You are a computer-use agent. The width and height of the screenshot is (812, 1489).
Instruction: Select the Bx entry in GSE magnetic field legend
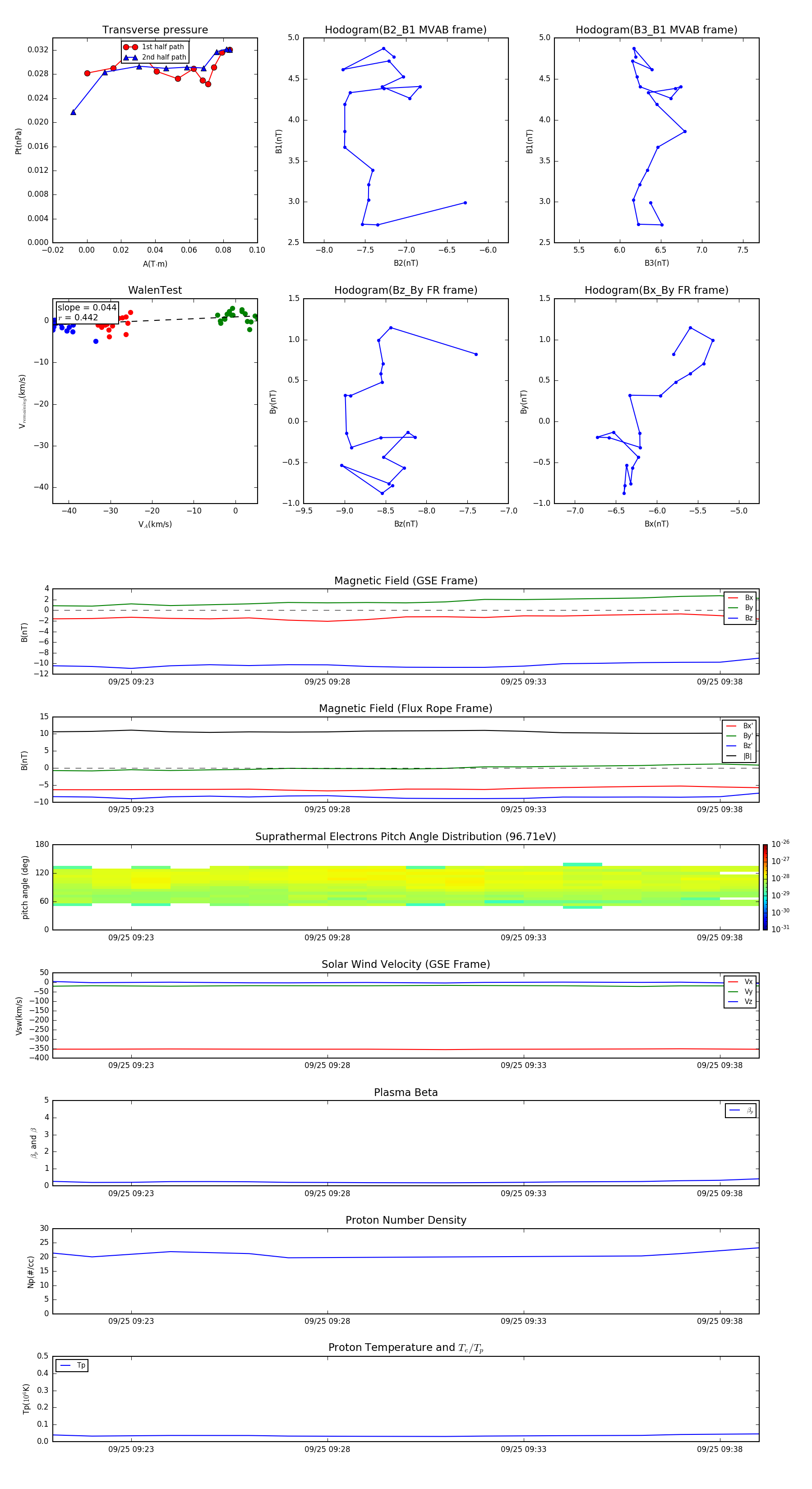tap(740, 598)
